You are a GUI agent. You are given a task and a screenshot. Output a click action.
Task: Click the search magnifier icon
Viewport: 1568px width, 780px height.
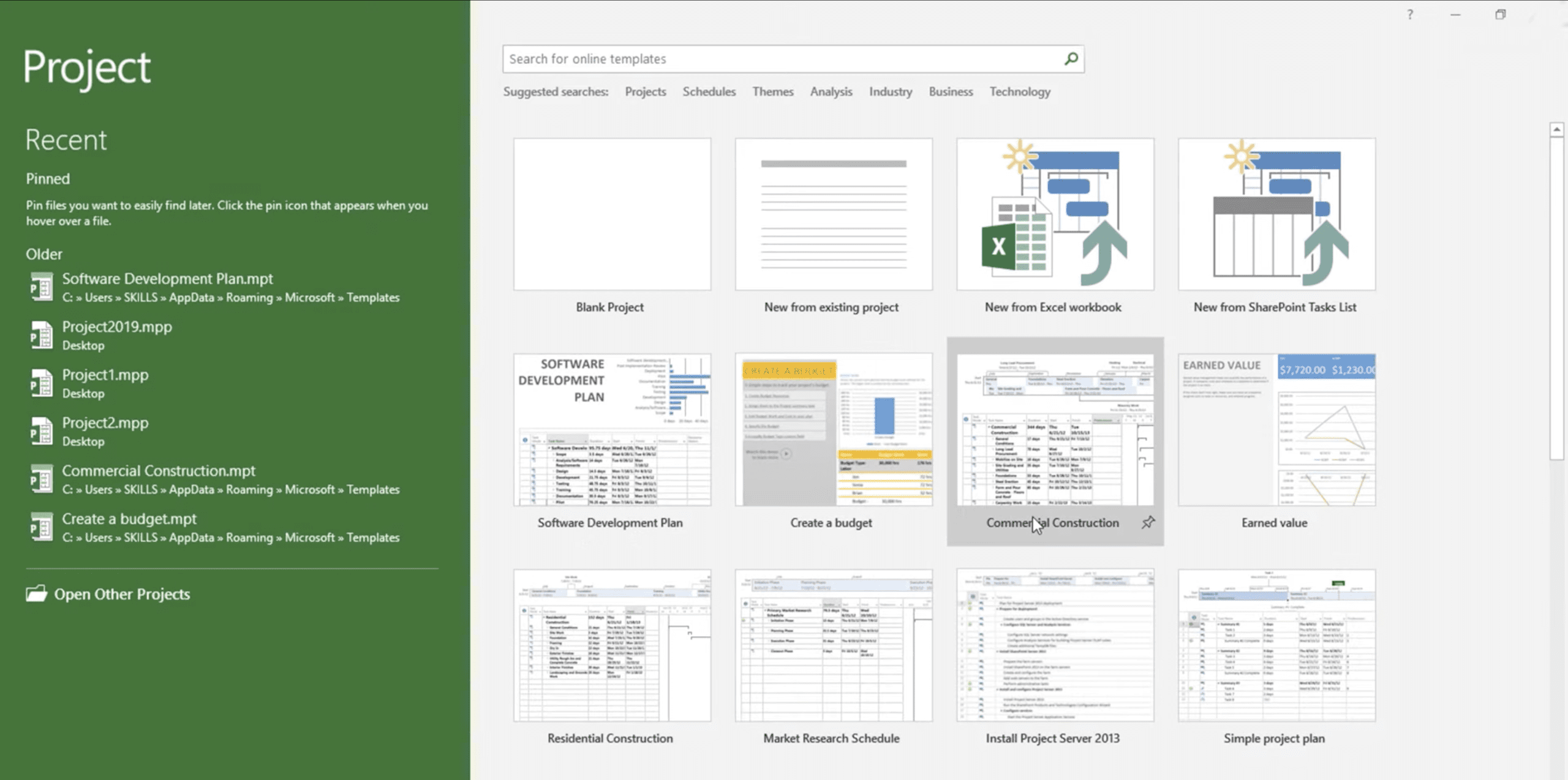pos(1071,59)
